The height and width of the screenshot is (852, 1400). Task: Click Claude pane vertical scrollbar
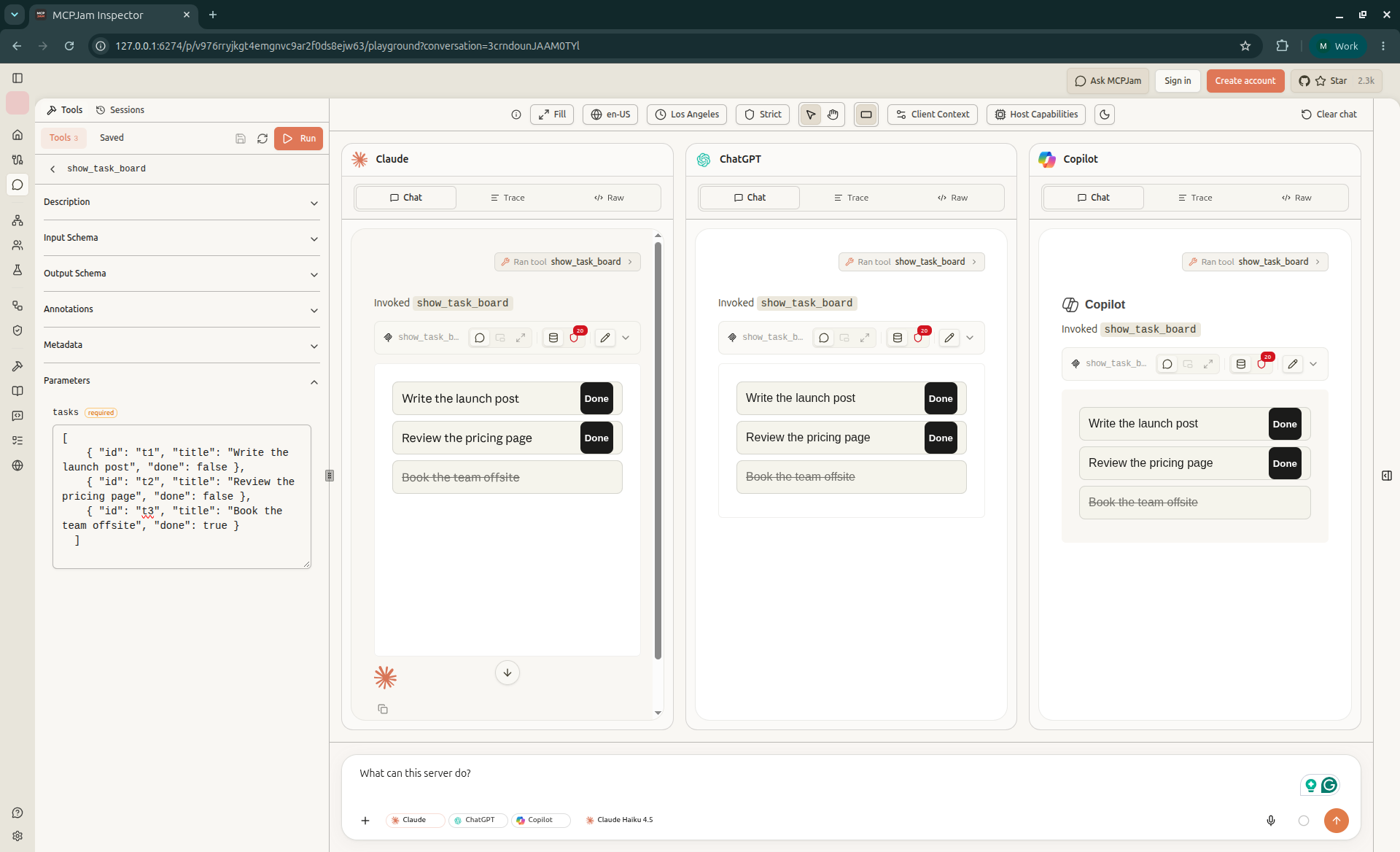pos(658,451)
